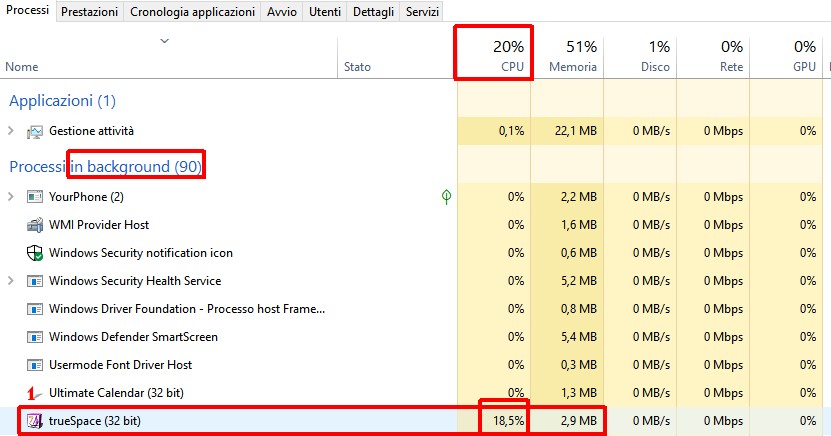Viewport: 831px width, 436px height.
Task: Select Windows Security Health Service name
Action: pyautogui.click(x=135, y=281)
